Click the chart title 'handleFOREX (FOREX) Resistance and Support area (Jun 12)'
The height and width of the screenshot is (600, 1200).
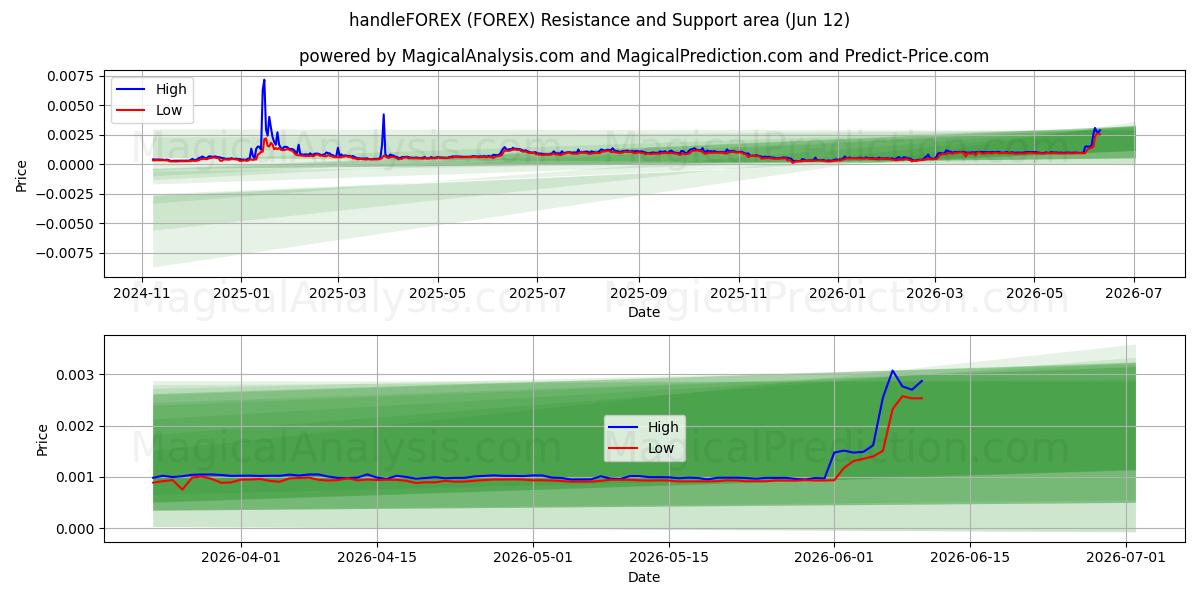(600, 19)
